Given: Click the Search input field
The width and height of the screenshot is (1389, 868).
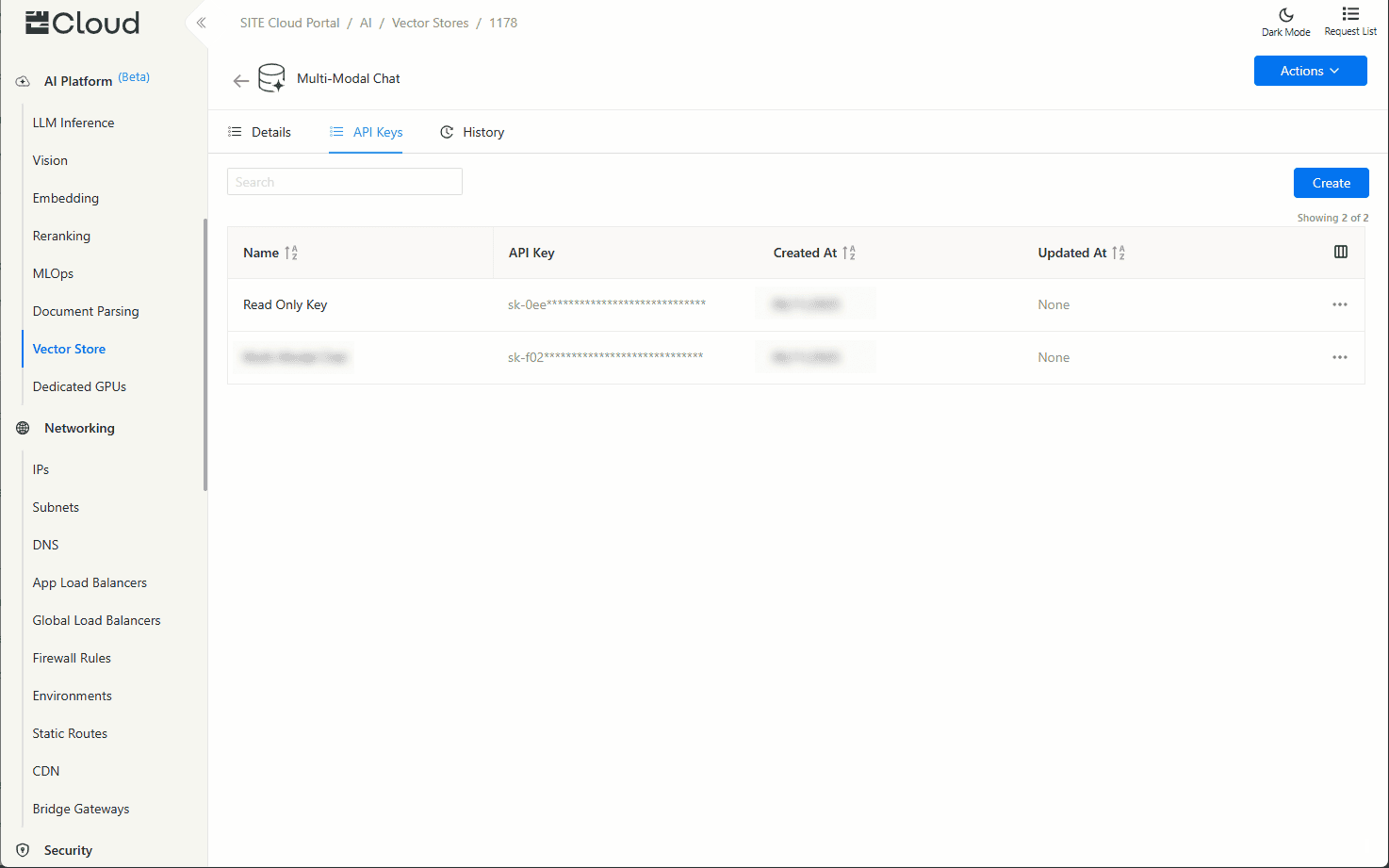Looking at the screenshot, I should point(345,182).
